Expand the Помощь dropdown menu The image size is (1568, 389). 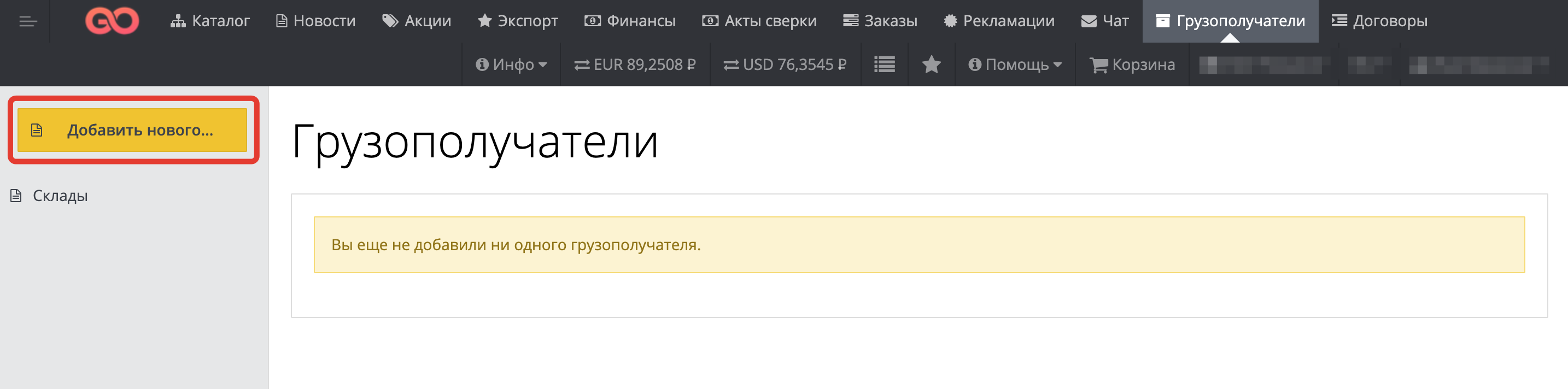(1015, 64)
